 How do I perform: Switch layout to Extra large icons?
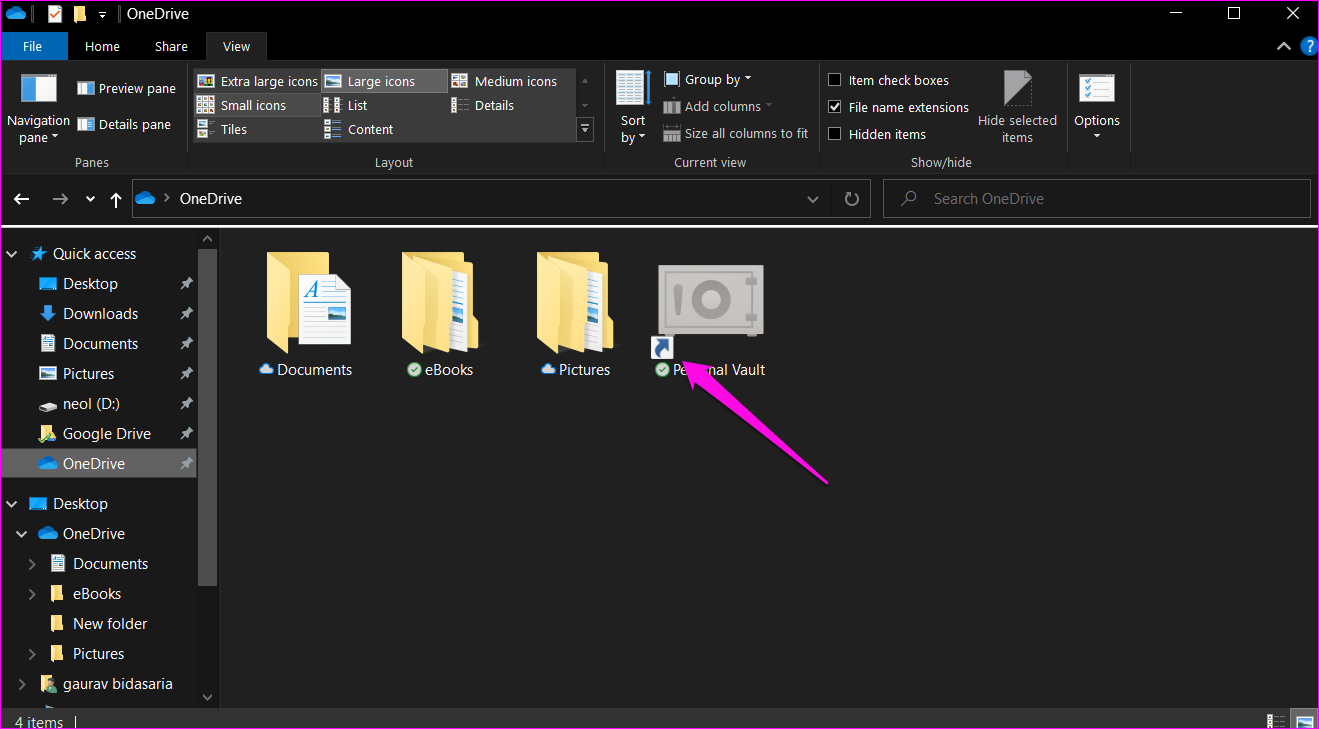[x=257, y=81]
